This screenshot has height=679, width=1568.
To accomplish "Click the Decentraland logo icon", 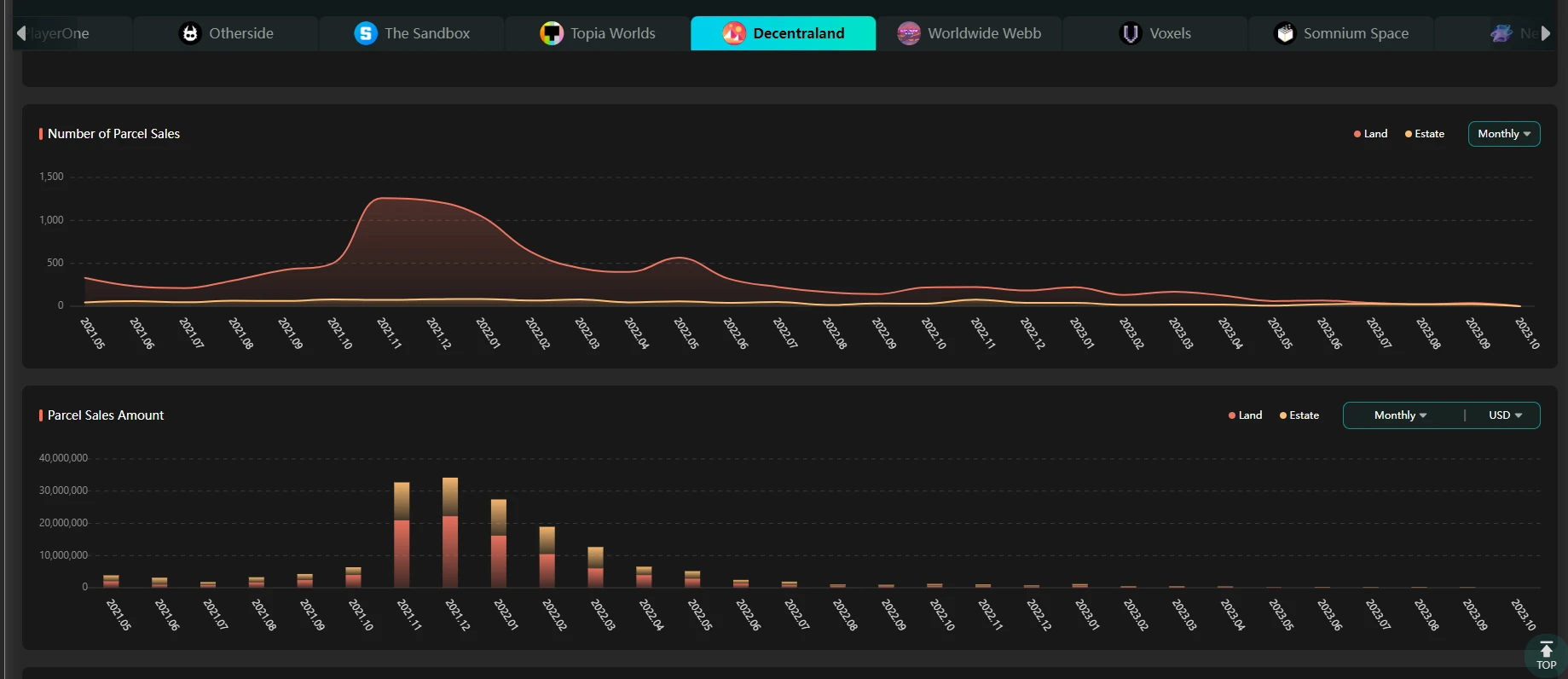I will click(x=734, y=33).
